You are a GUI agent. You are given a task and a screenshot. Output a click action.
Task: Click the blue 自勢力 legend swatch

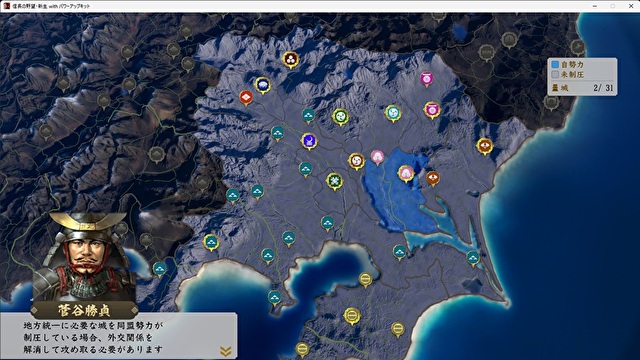pos(555,64)
